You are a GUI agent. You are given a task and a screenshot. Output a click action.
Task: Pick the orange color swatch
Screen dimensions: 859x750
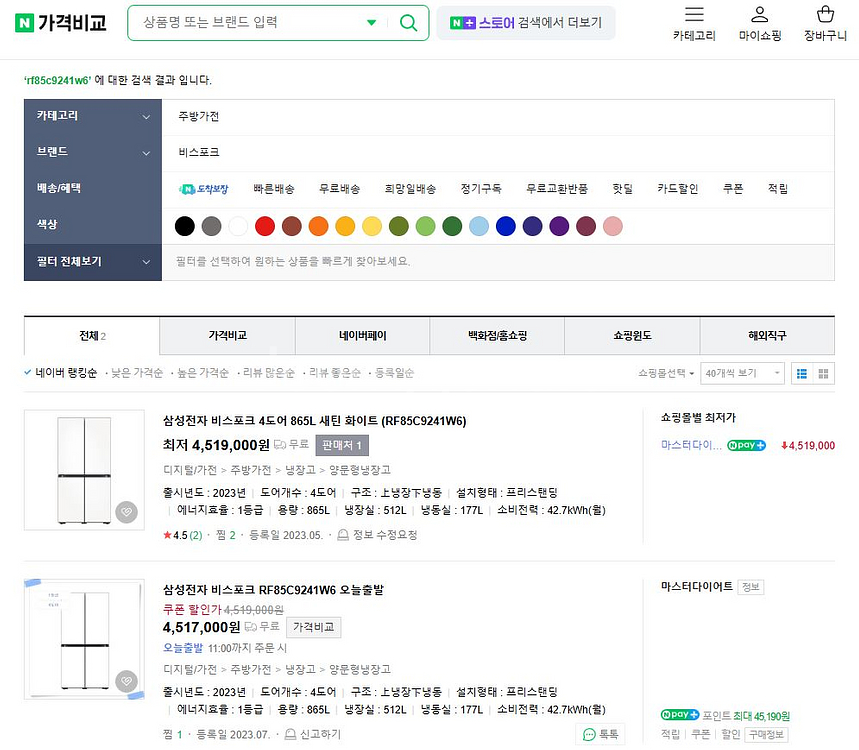point(318,226)
